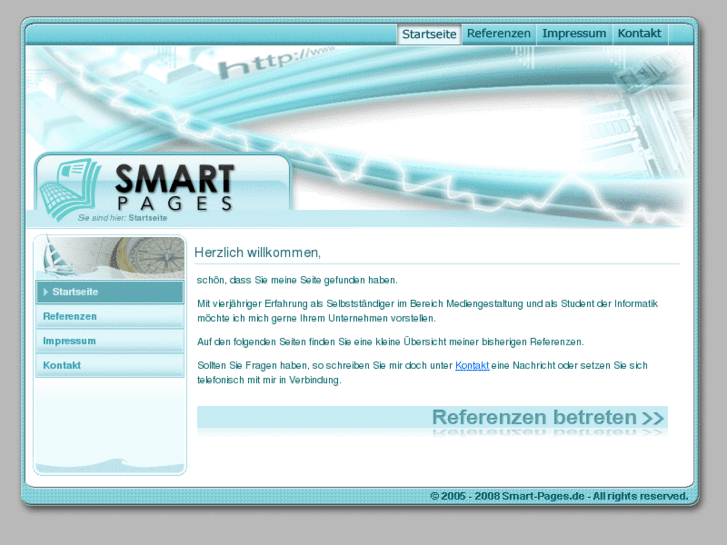Viewport: 727px width, 545px height.
Task: Click the Smart Pages logo
Action: (x=137, y=189)
